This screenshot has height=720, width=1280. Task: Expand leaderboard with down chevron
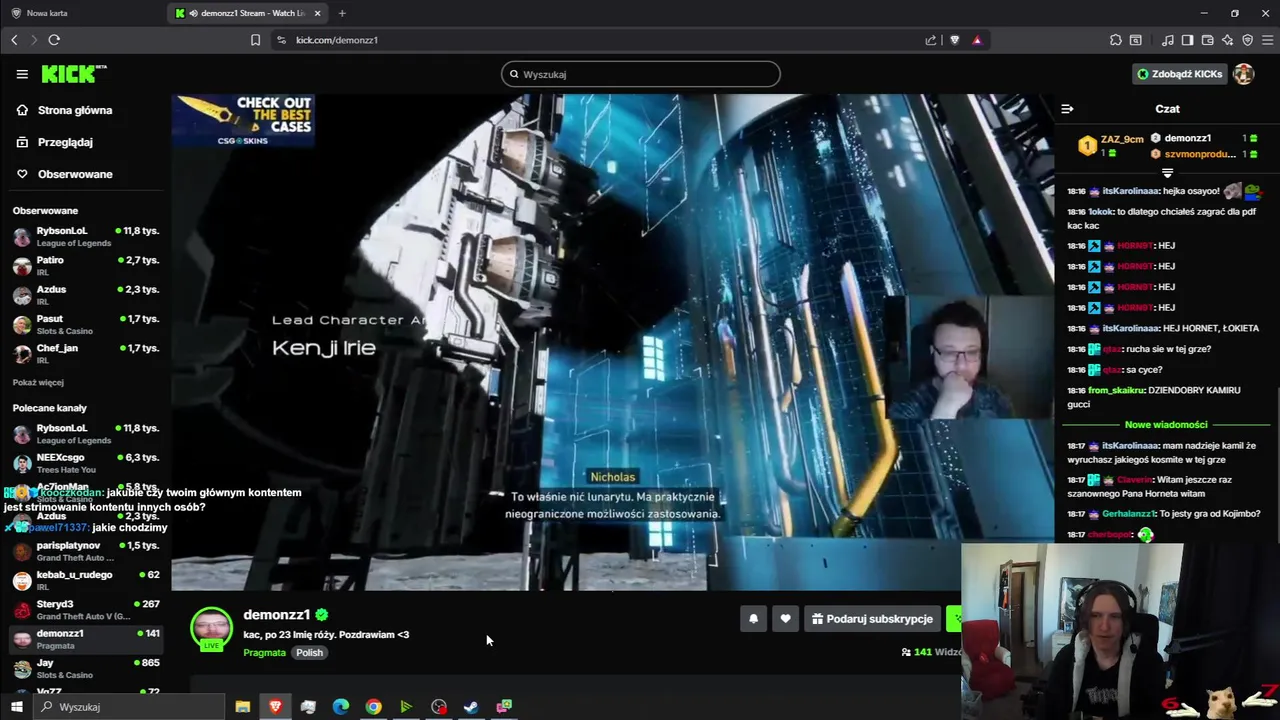pyautogui.click(x=1167, y=173)
